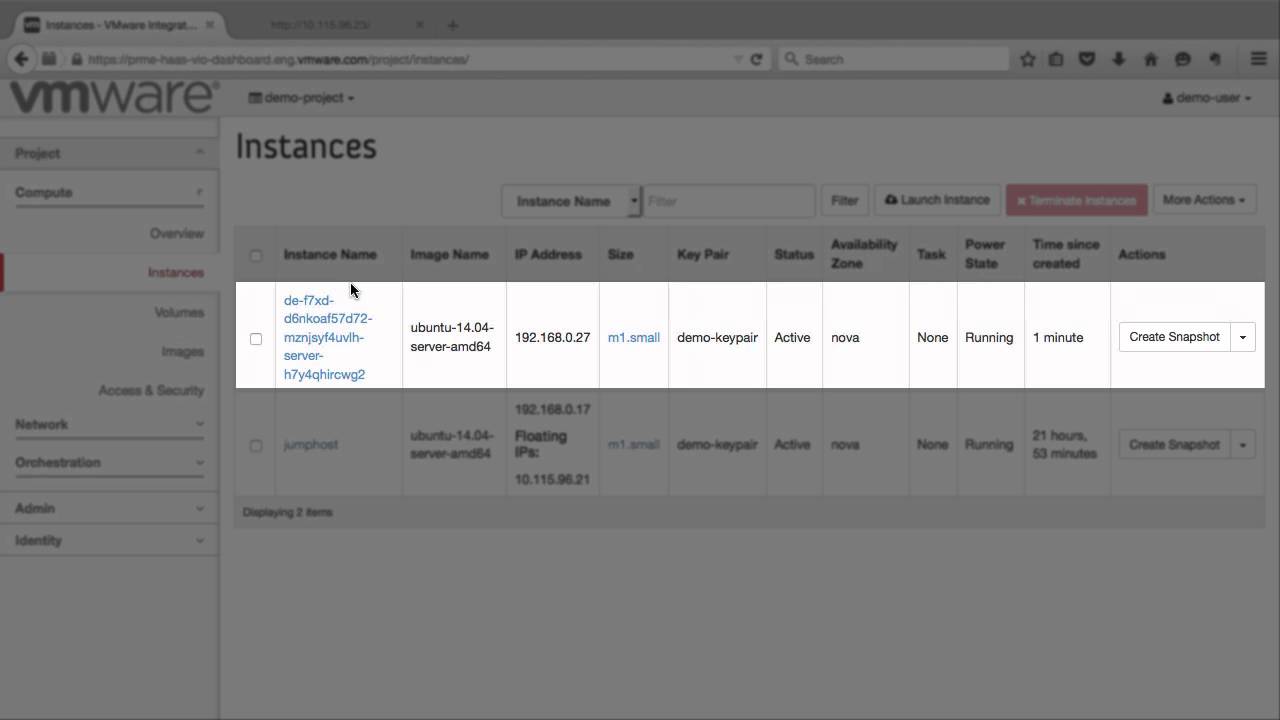1280x720 pixels.
Task: Open Images in the sidebar
Action: point(182,351)
